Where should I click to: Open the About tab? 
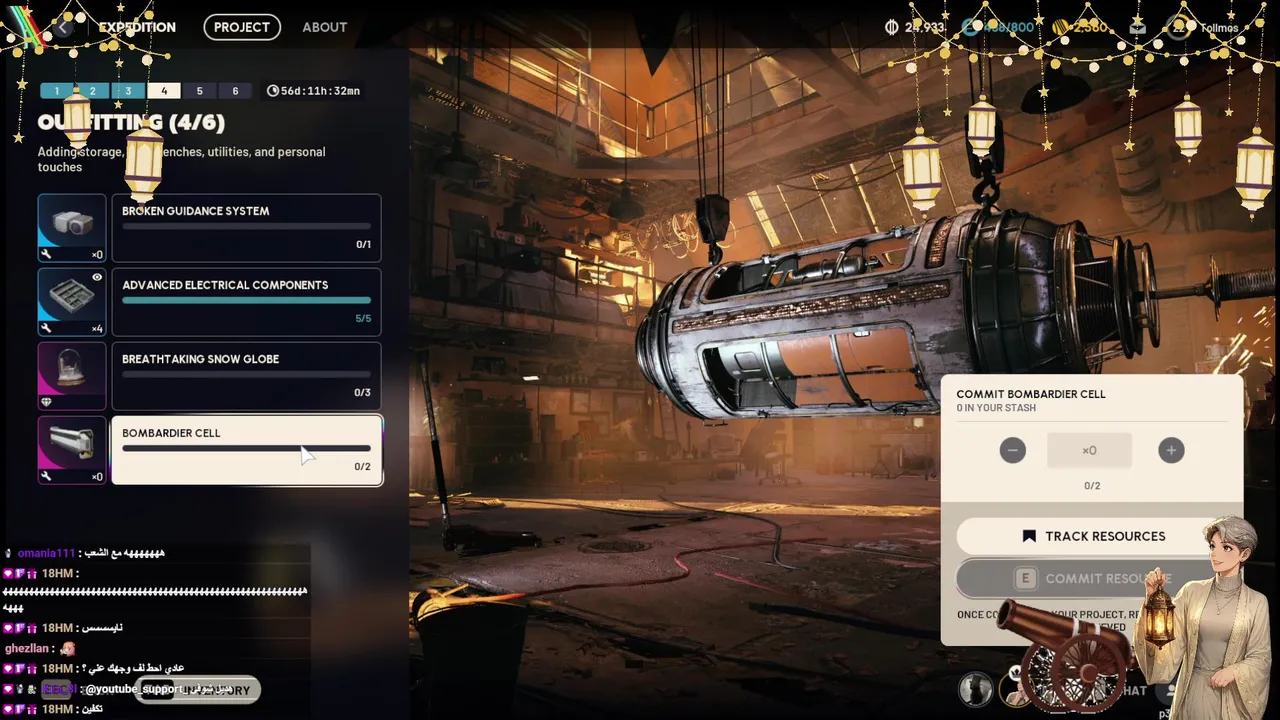(325, 27)
